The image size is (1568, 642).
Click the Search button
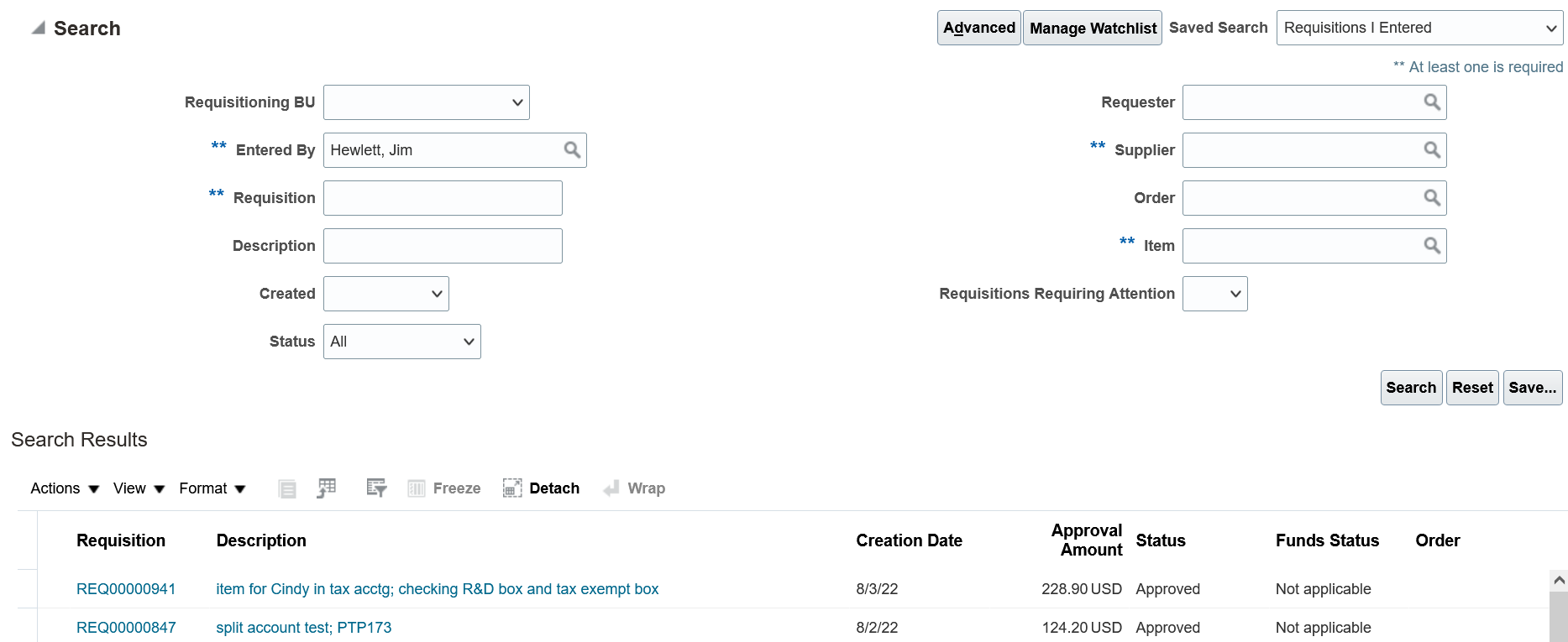[x=1411, y=388]
